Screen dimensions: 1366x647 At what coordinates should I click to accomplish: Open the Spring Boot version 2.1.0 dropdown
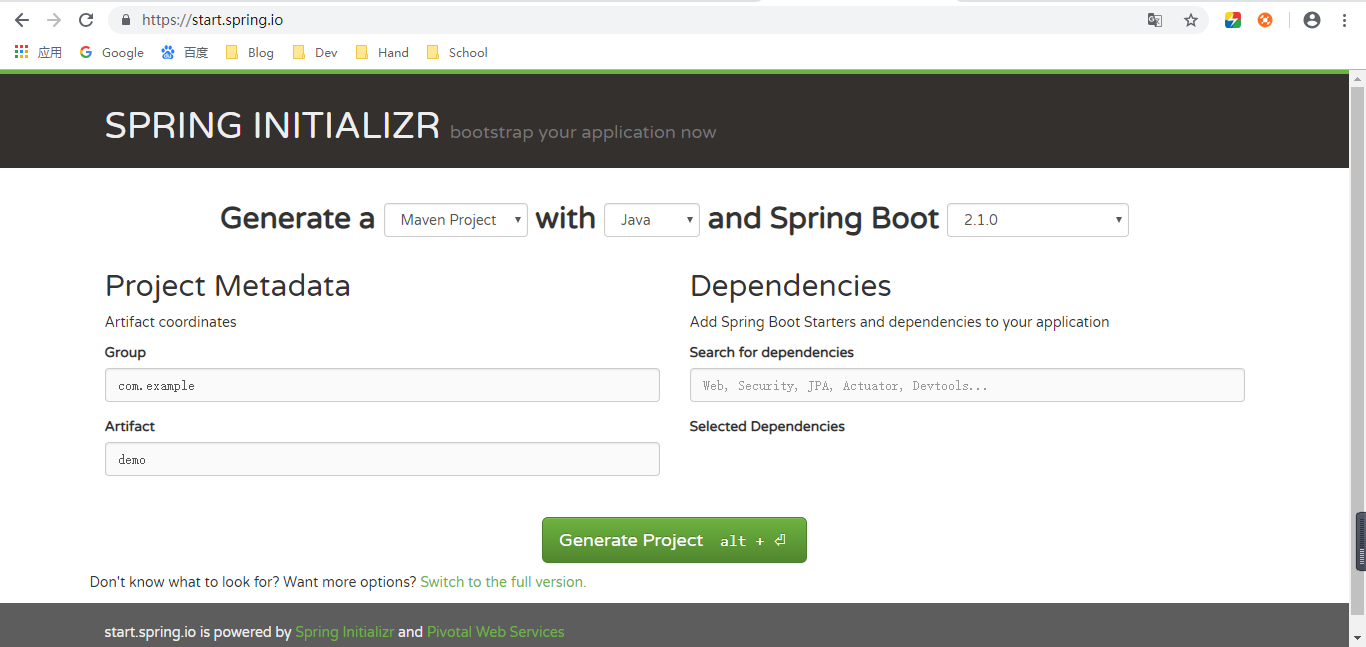(1038, 220)
